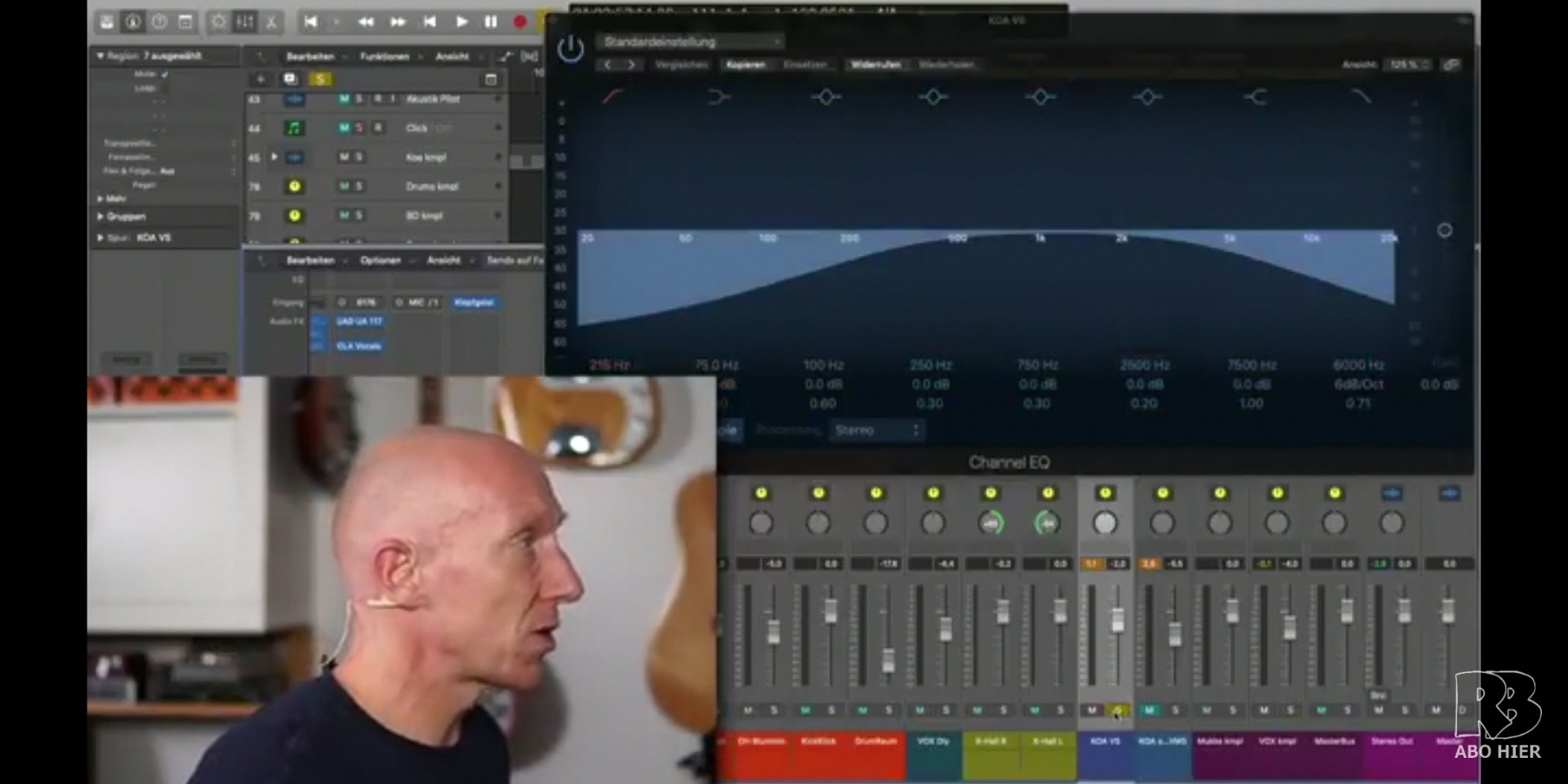Toggle the Channel EQ power button

pos(570,49)
